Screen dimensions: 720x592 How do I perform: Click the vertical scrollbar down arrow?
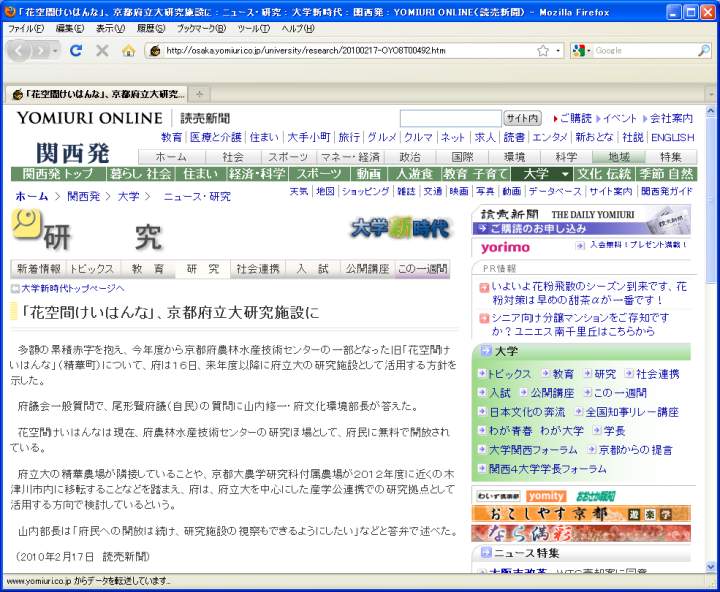tap(709, 566)
